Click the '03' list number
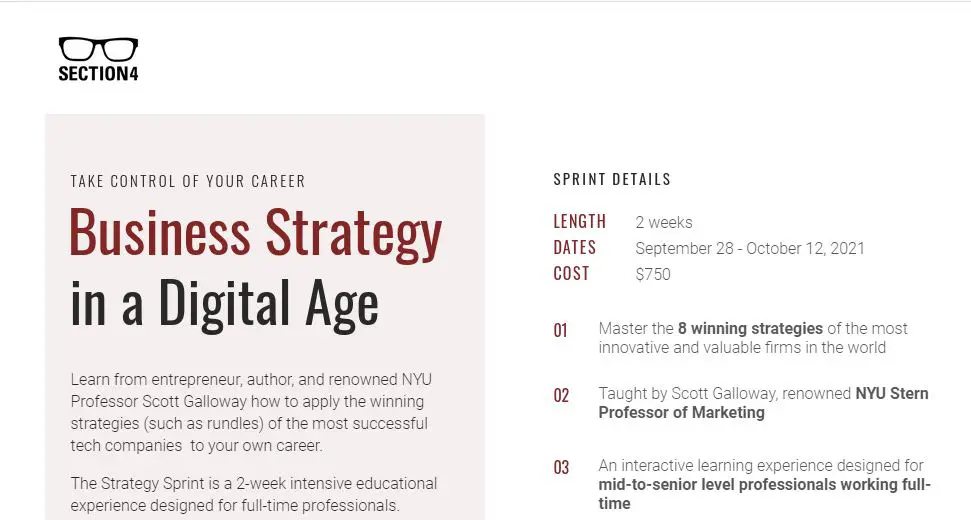Screen dimensions: 971x520 pos(561,468)
